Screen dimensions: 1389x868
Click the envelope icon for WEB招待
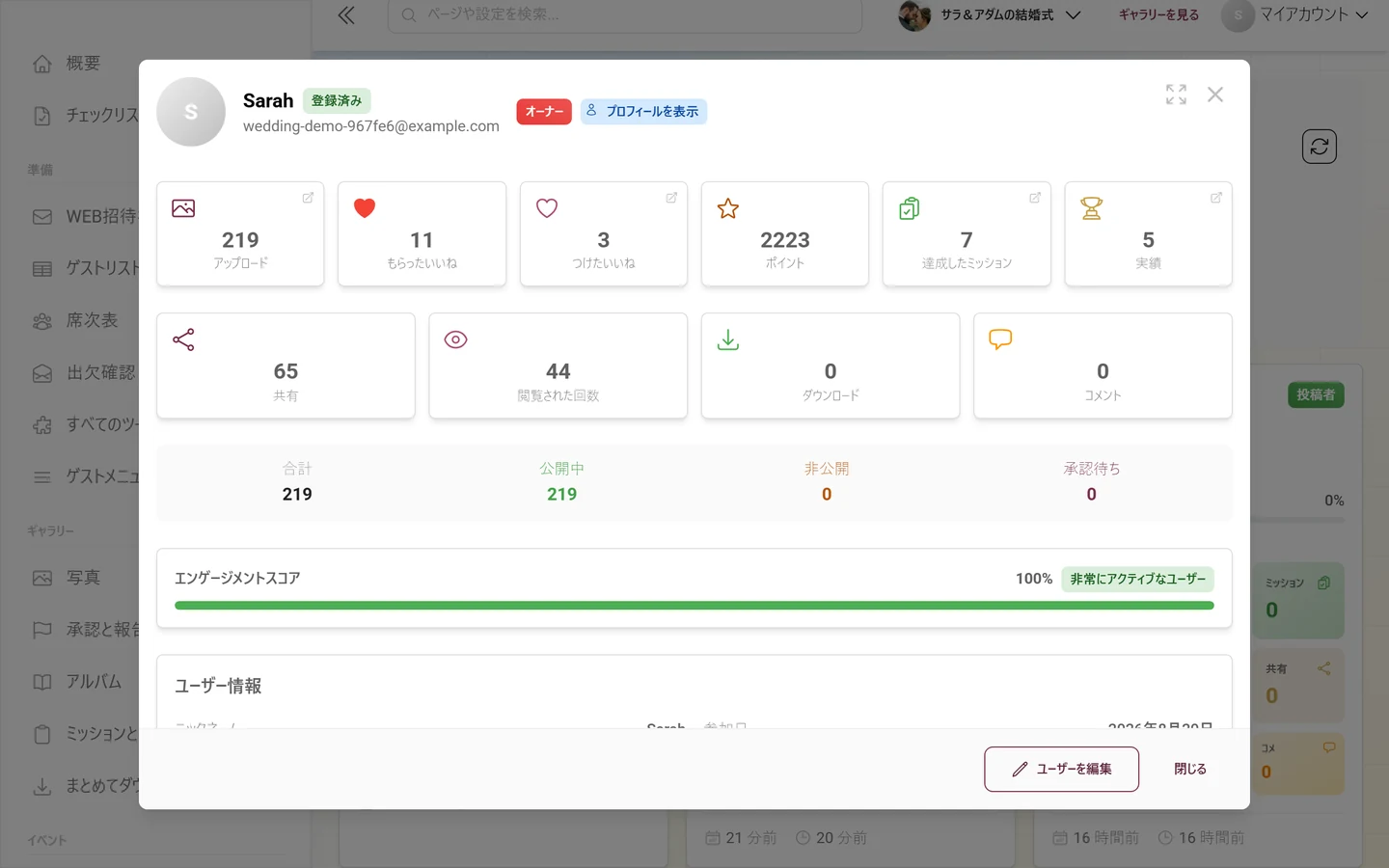pos(42,217)
